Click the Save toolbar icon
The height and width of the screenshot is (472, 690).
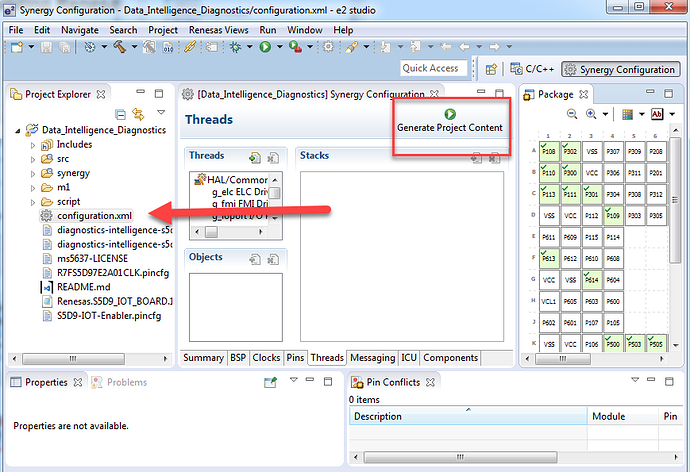[x=46, y=47]
